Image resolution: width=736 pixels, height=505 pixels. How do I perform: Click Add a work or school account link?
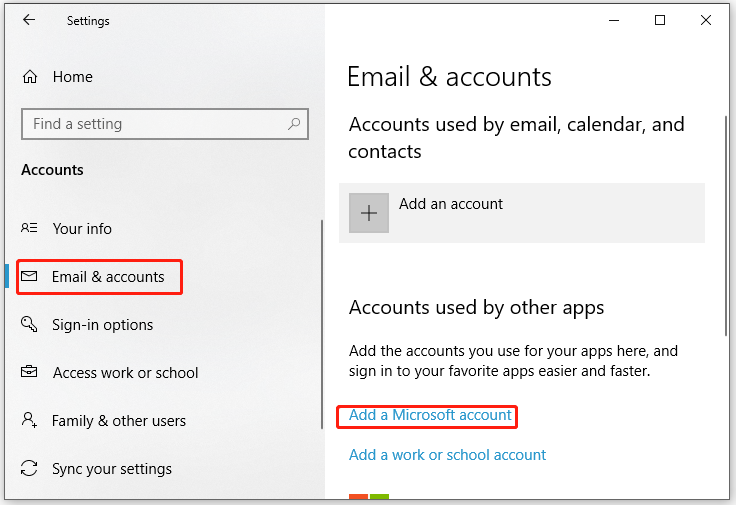[x=447, y=455]
